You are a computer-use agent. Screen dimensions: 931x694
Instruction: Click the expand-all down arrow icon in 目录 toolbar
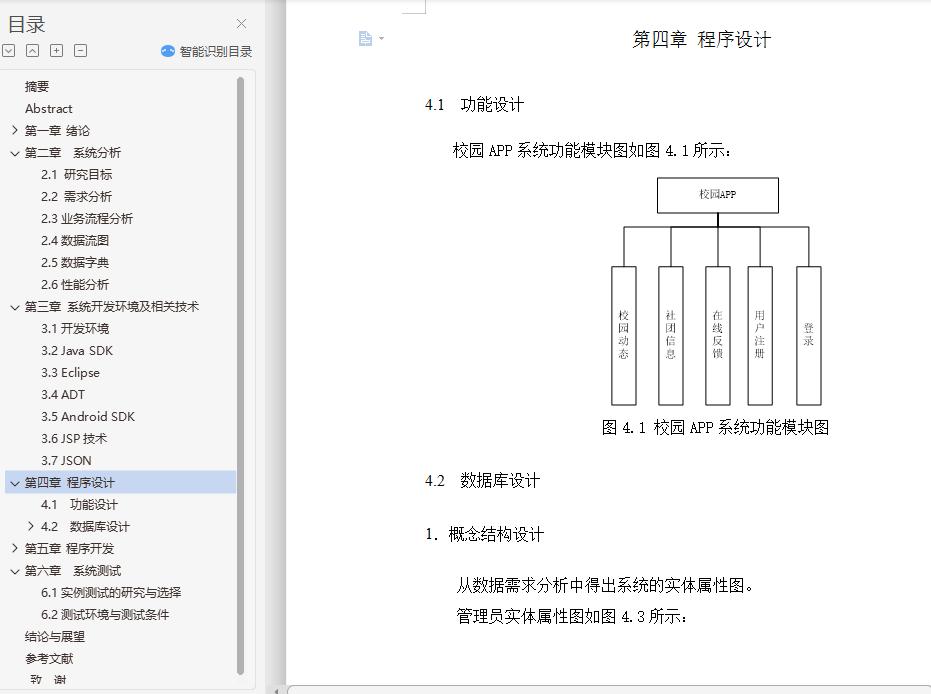8,51
